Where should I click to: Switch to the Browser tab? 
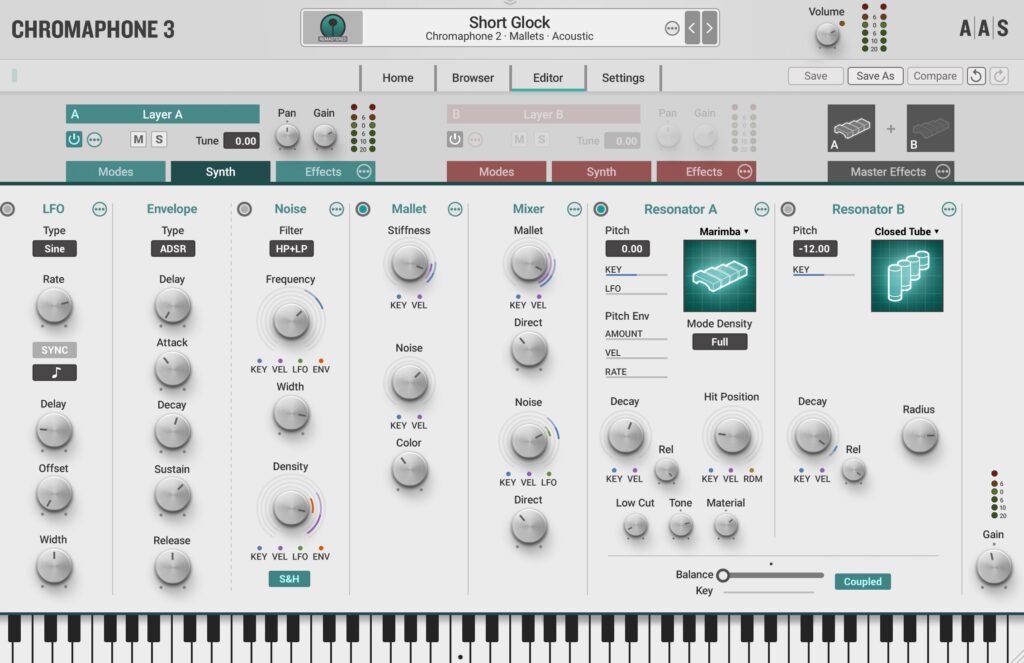tap(473, 78)
